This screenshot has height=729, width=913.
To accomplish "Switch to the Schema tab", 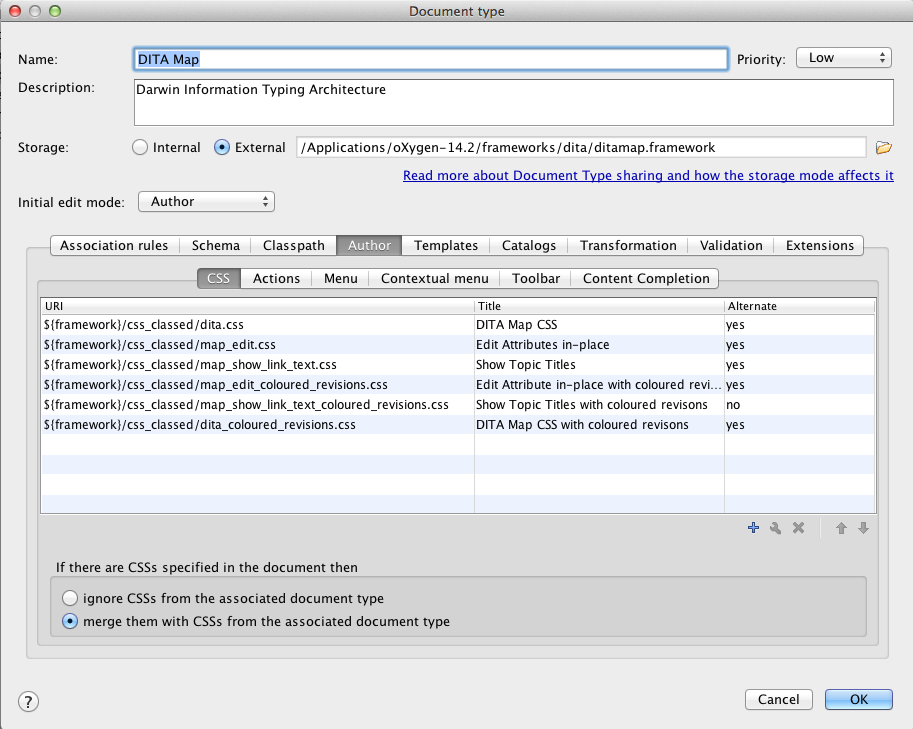I will (x=216, y=245).
